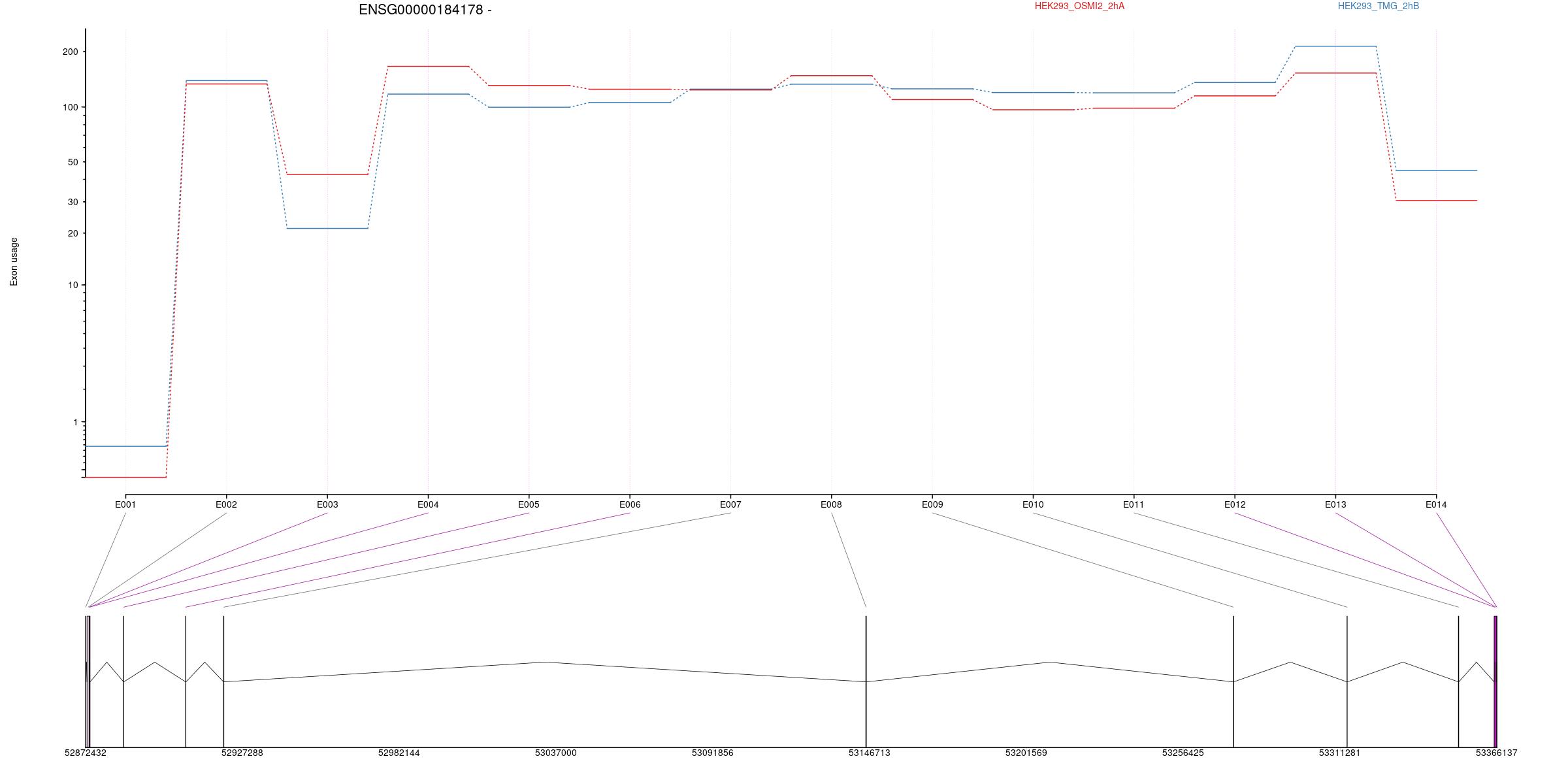Click the blue E003 usage segment
The image size is (1568, 784).
point(327,228)
